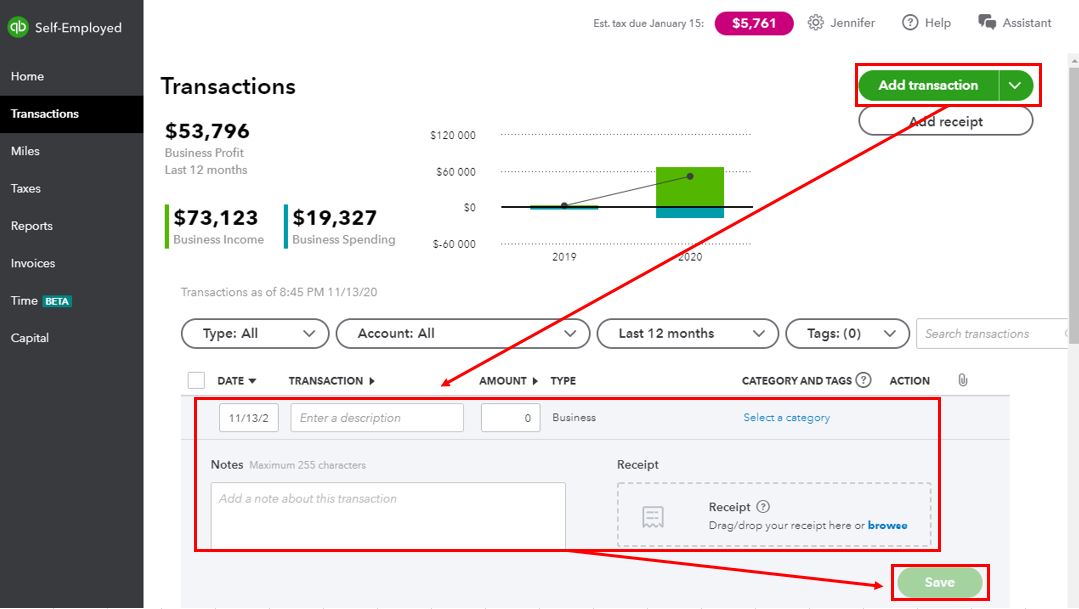The width and height of the screenshot is (1079, 609).
Task: Open the Last 12 months date dropdown
Action: click(687, 334)
